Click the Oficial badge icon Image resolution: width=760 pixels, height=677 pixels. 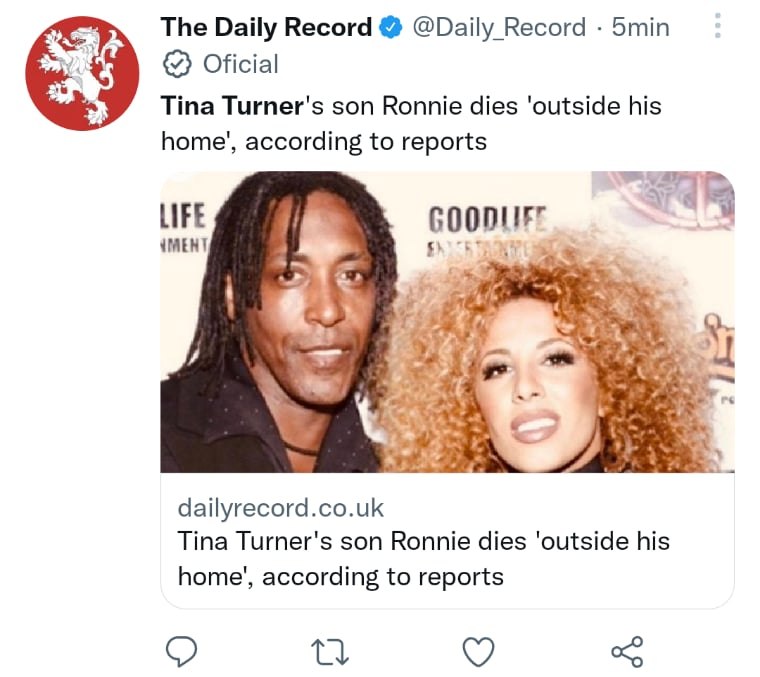pos(176,64)
